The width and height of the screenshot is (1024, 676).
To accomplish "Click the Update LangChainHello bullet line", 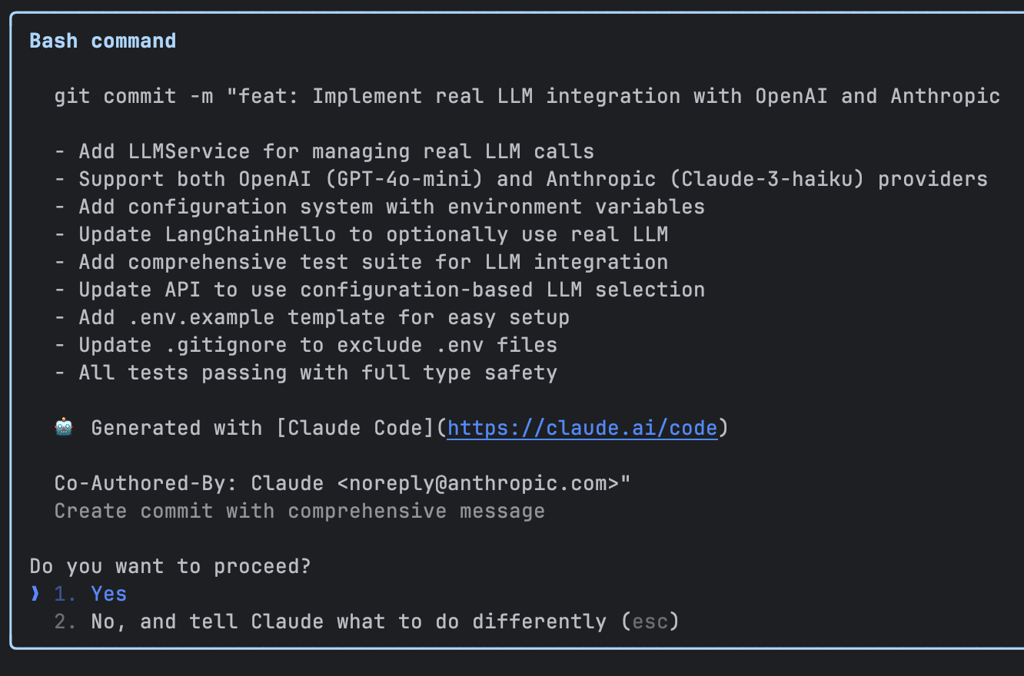I will pyautogui.click(x=361, y=234).
